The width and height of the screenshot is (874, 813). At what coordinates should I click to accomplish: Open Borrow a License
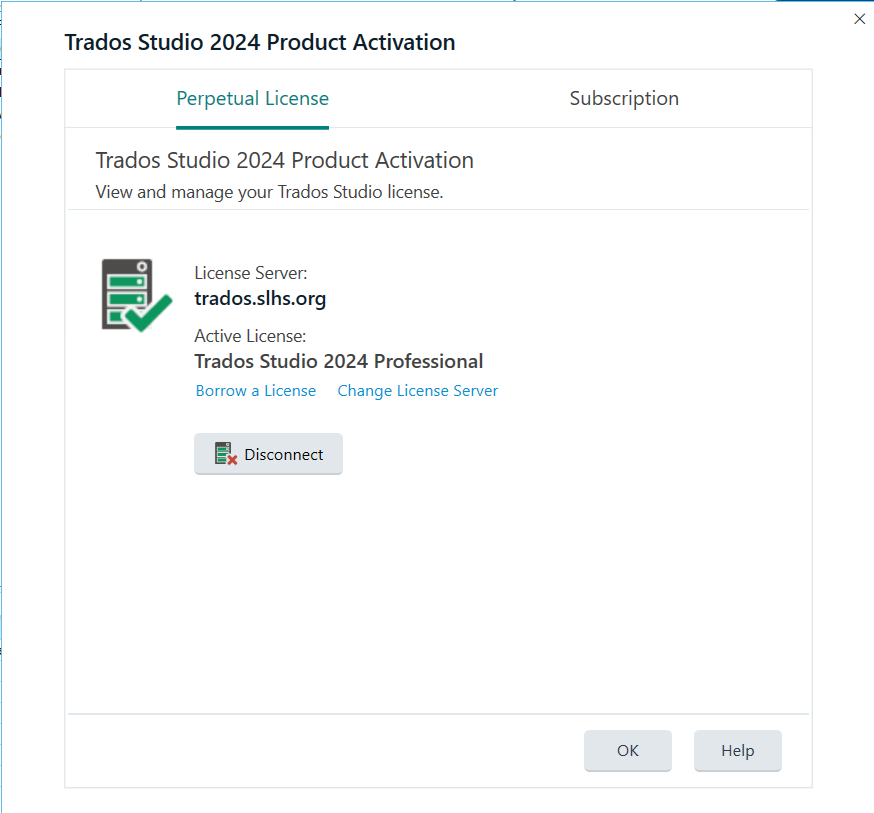point(255,390)
